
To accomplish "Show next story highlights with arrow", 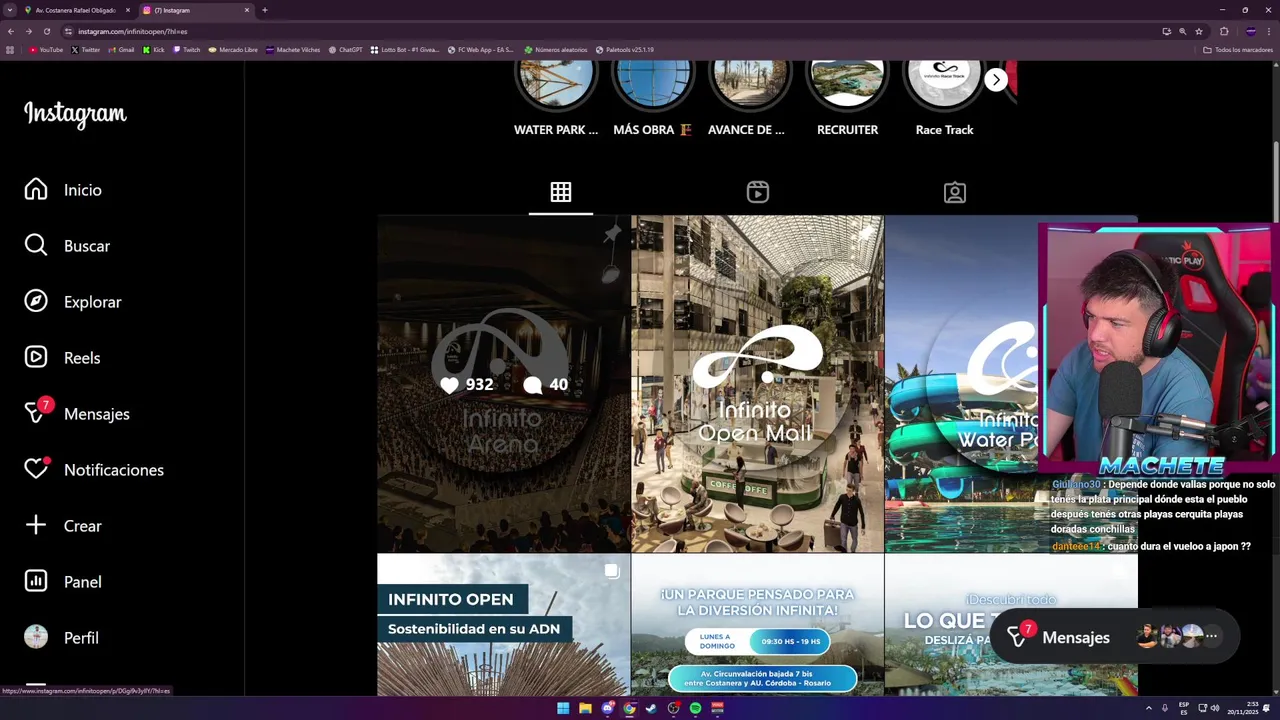I will pyautogui.click(x=996, y=80).
